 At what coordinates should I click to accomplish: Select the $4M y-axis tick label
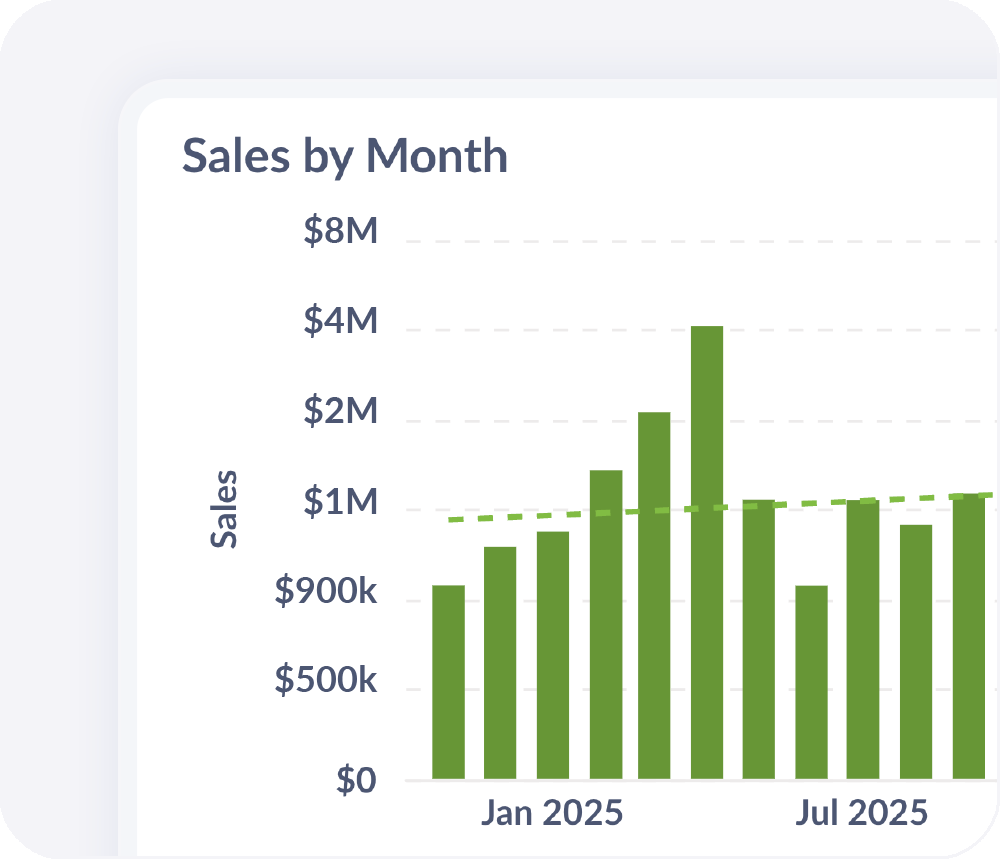341,322
